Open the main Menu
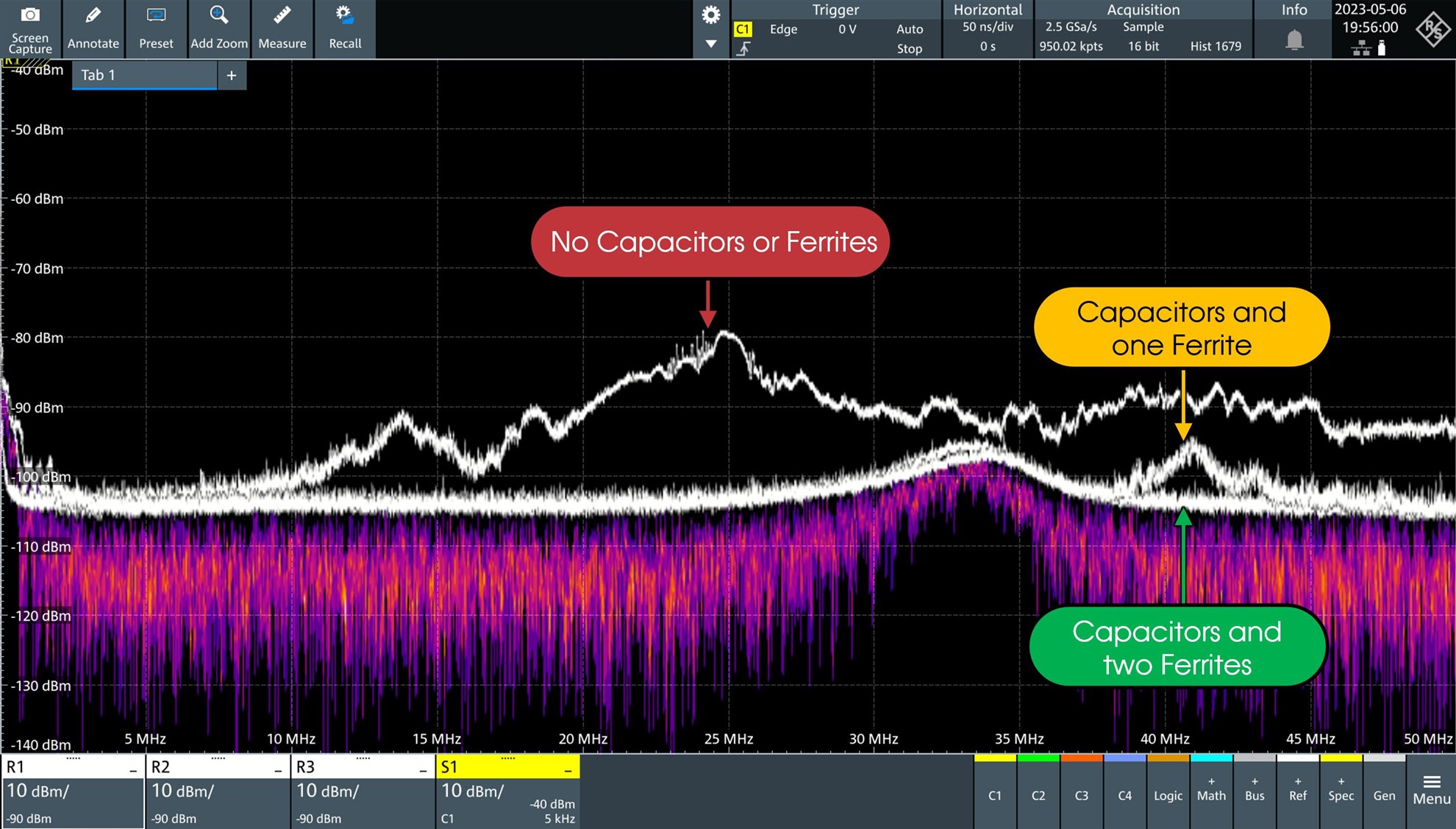The width and height of the screenshot is (1456, 829). [1432, 791]
